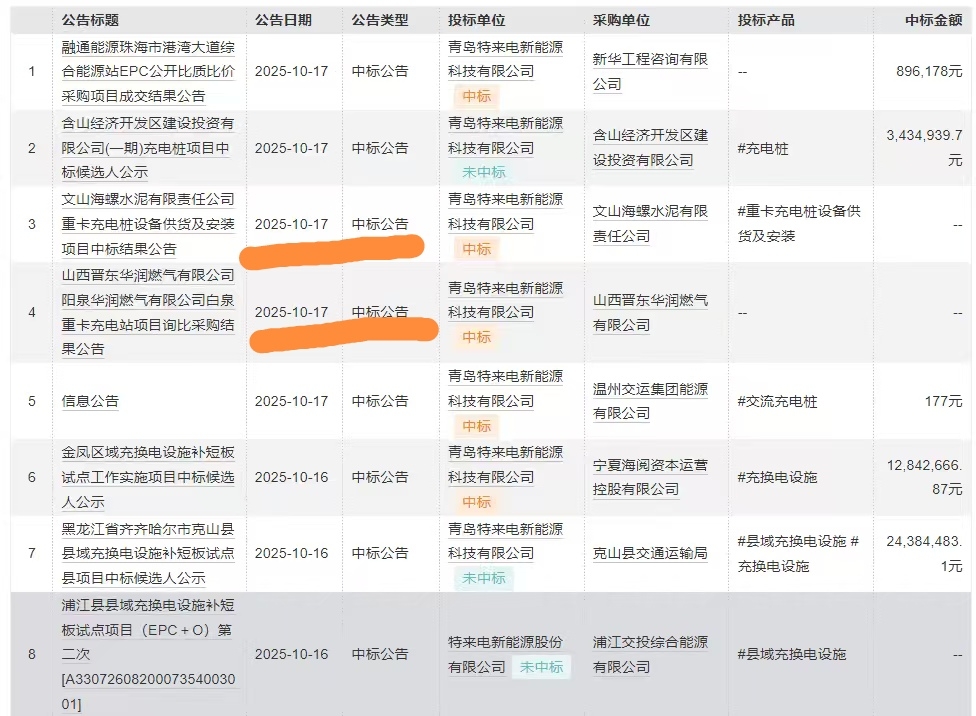Click the 中标 tag in row 6
Viewport: 976px width, 716px height.
(477, 502)
